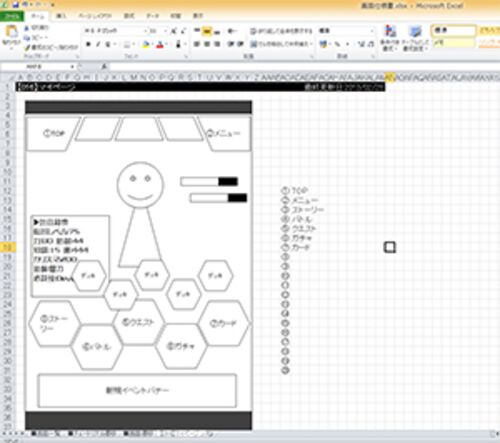Click the Increase Decimal icon
The height and width of the screenshot is (443, 500).
coord(361,44)
